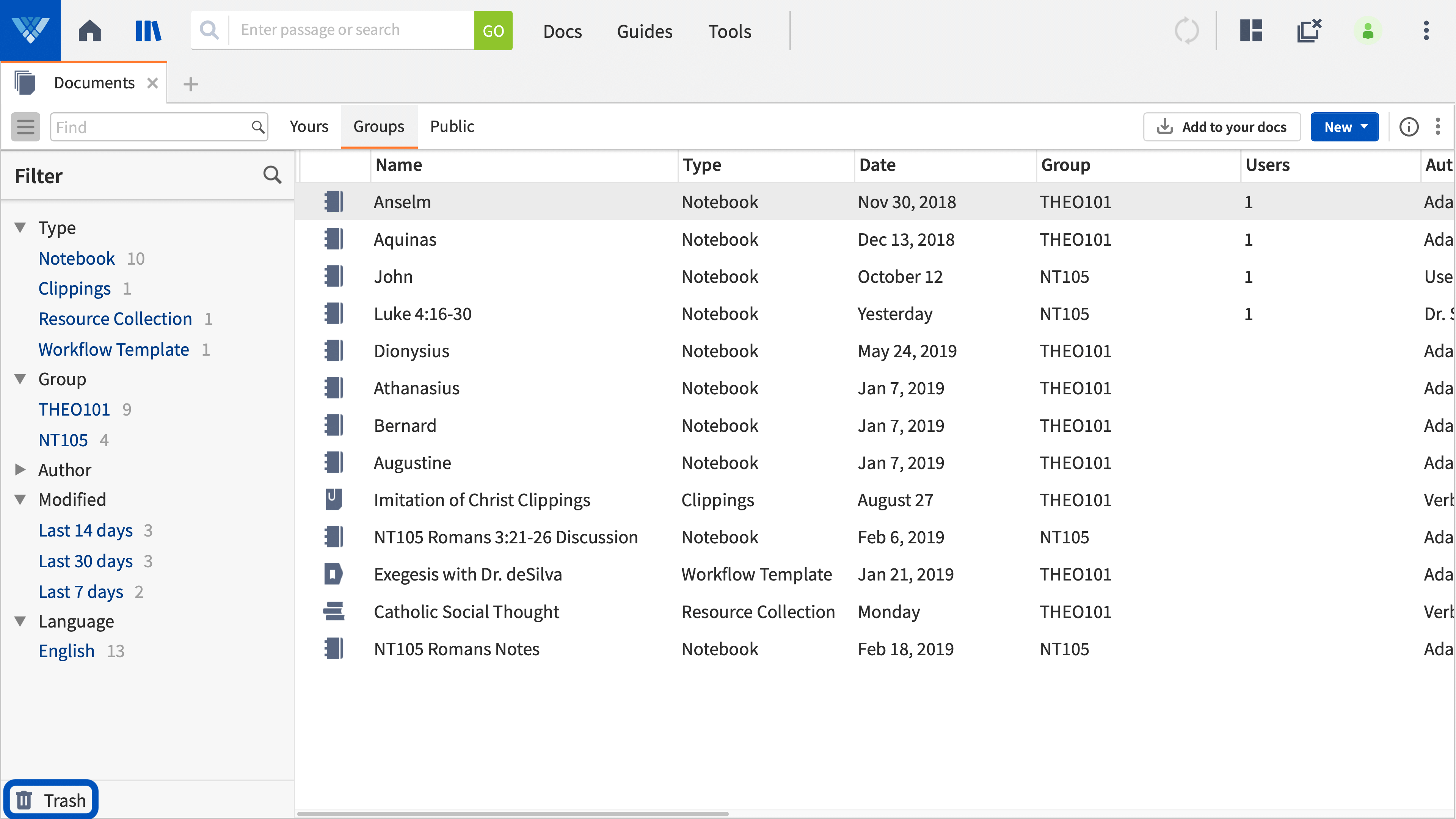Open the Trash

50,799
